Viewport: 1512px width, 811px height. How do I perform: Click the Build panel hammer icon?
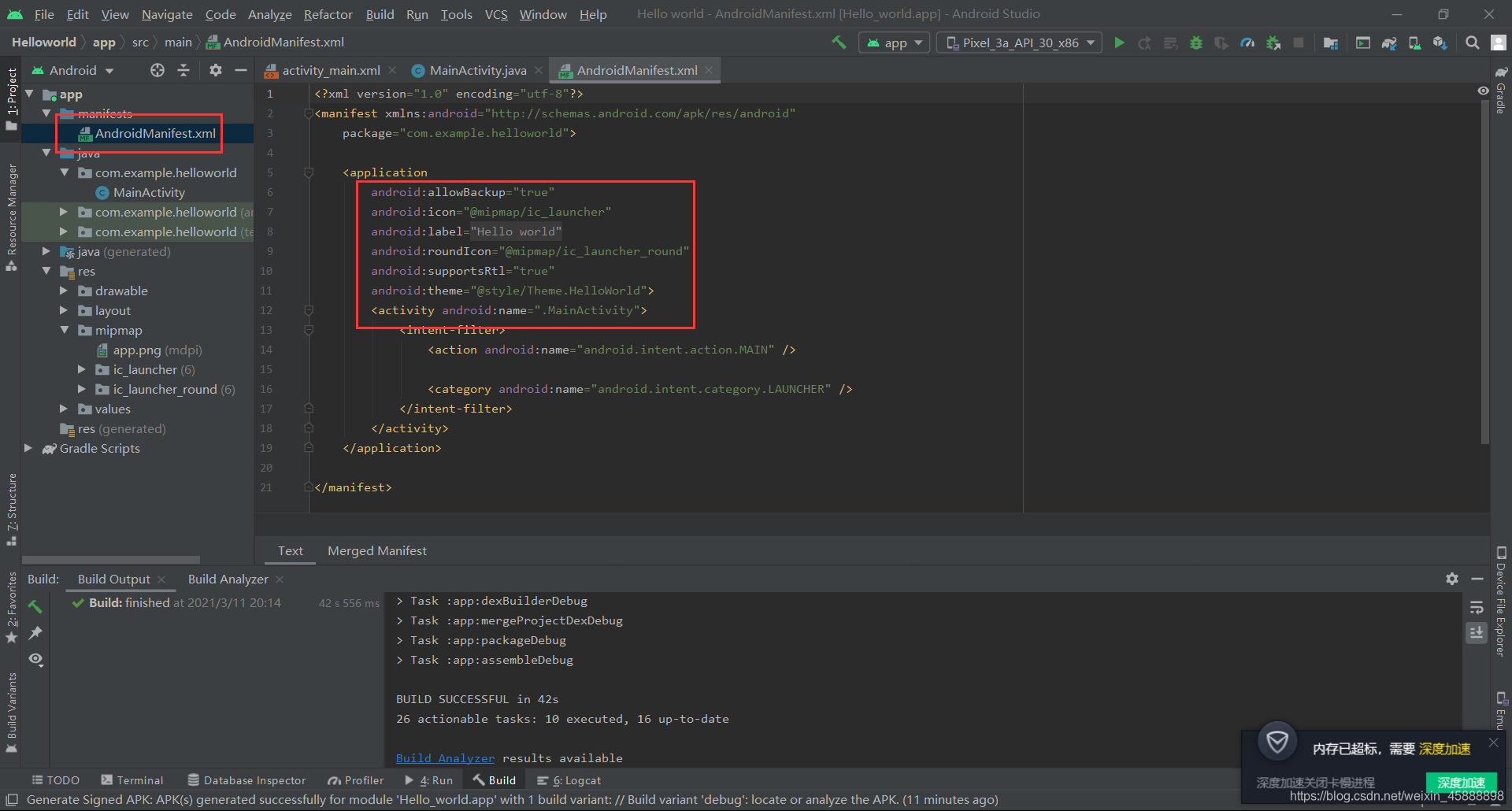tap(35, 606)
